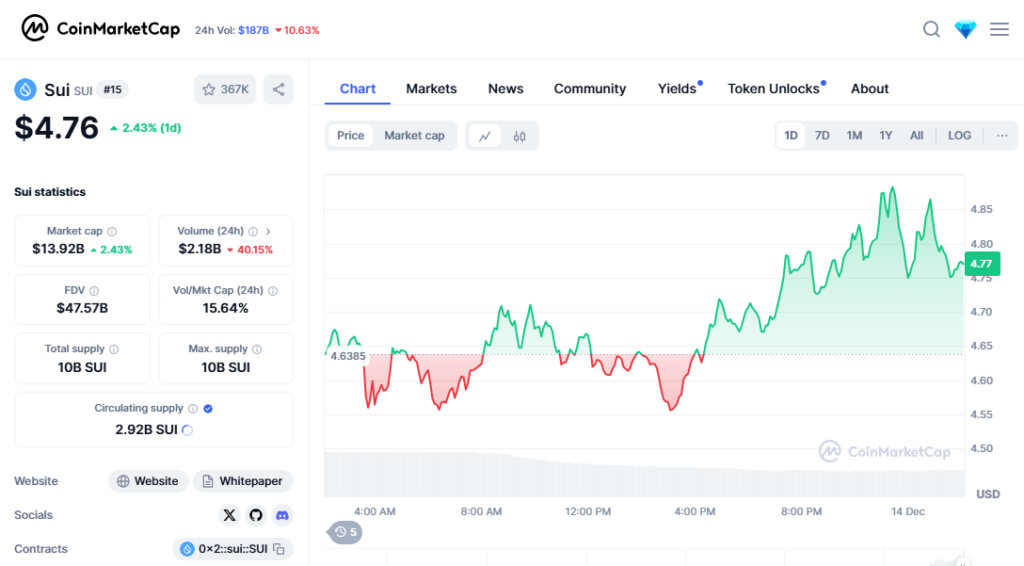Click the verified checkmark badge by Circulating supply
The image size is (1024, 566).
pyautogui.click(x=208, y=409)
